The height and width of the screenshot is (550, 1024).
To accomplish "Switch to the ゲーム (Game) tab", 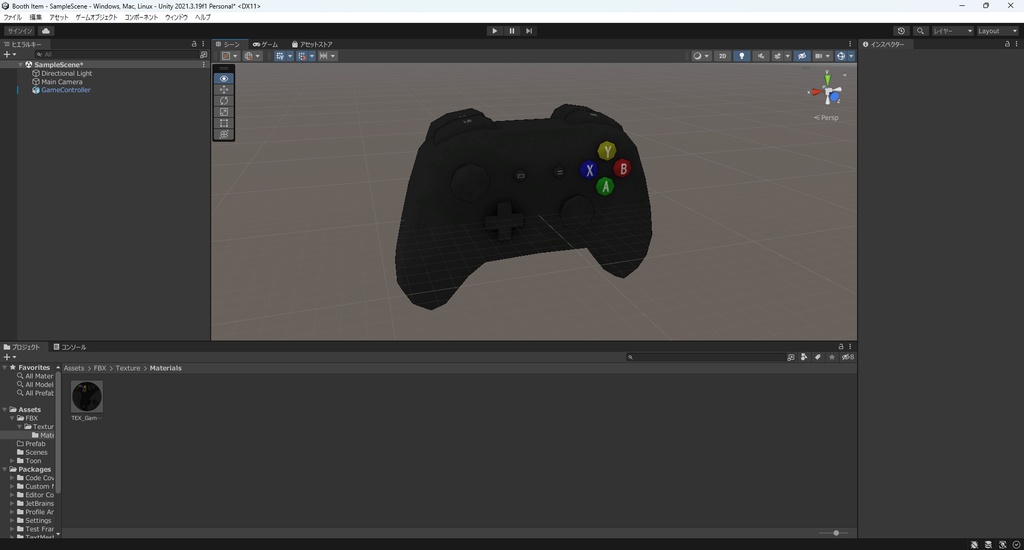I will (x=265, y=44).
